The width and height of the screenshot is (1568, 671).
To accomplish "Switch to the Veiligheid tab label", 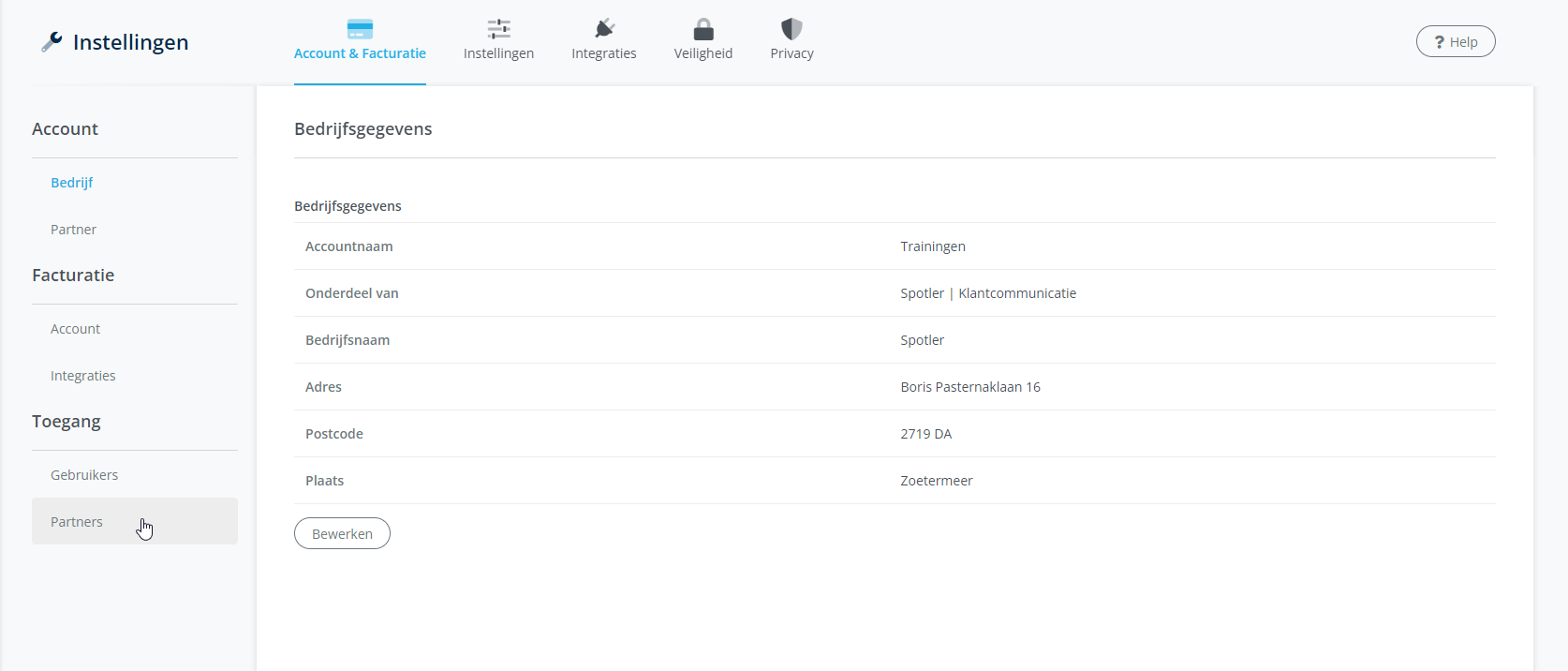I will (x=703, y=53).
